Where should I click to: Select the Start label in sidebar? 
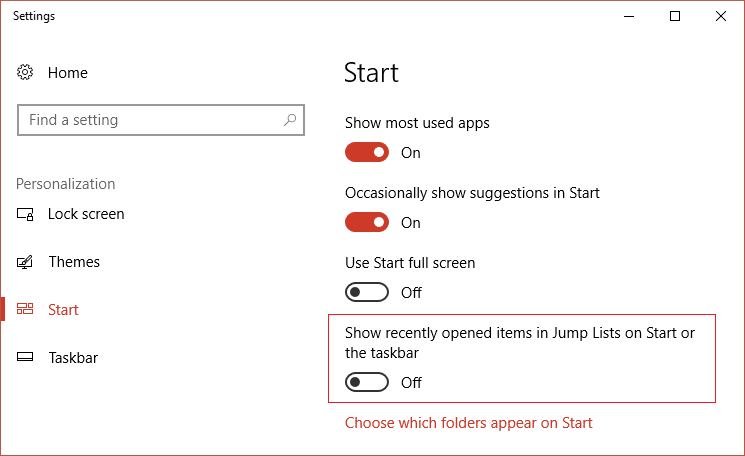coord(63,310)
